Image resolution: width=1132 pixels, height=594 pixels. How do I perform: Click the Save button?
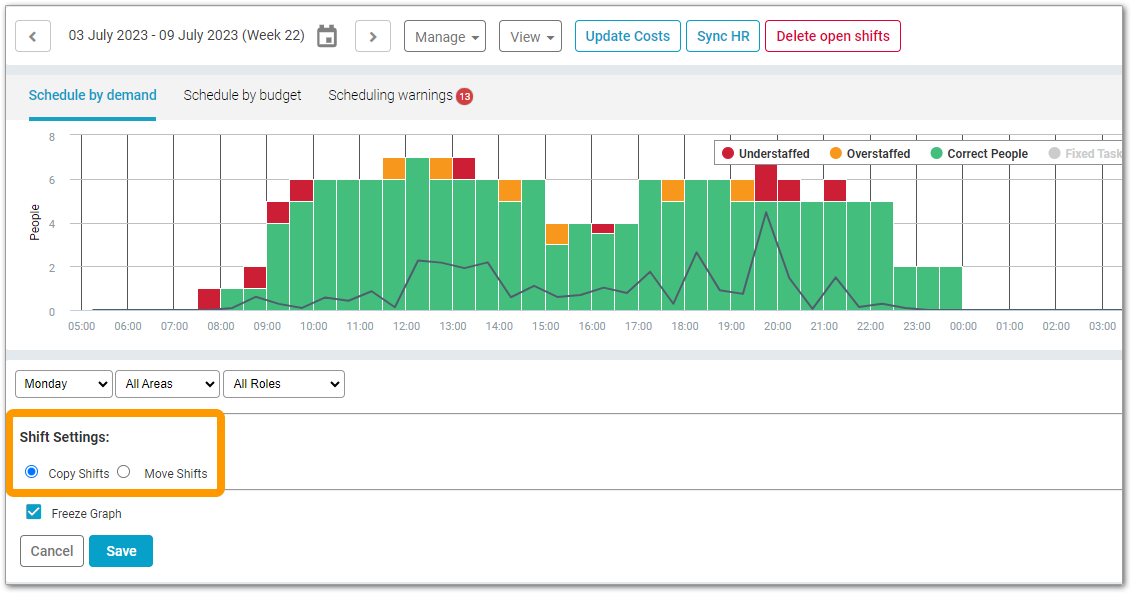click(121, 551)
